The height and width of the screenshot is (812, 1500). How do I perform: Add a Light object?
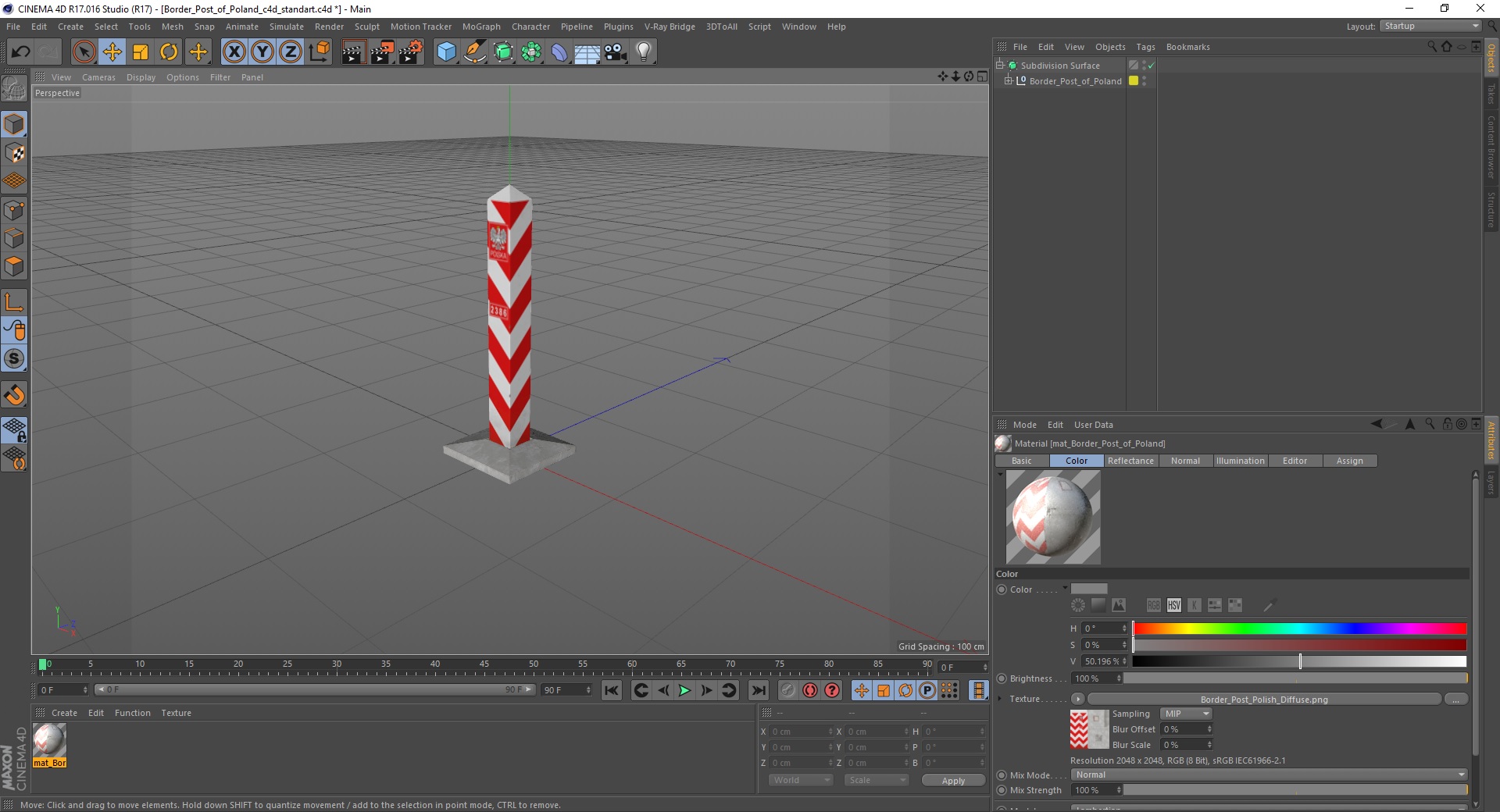tap(644, 52)
